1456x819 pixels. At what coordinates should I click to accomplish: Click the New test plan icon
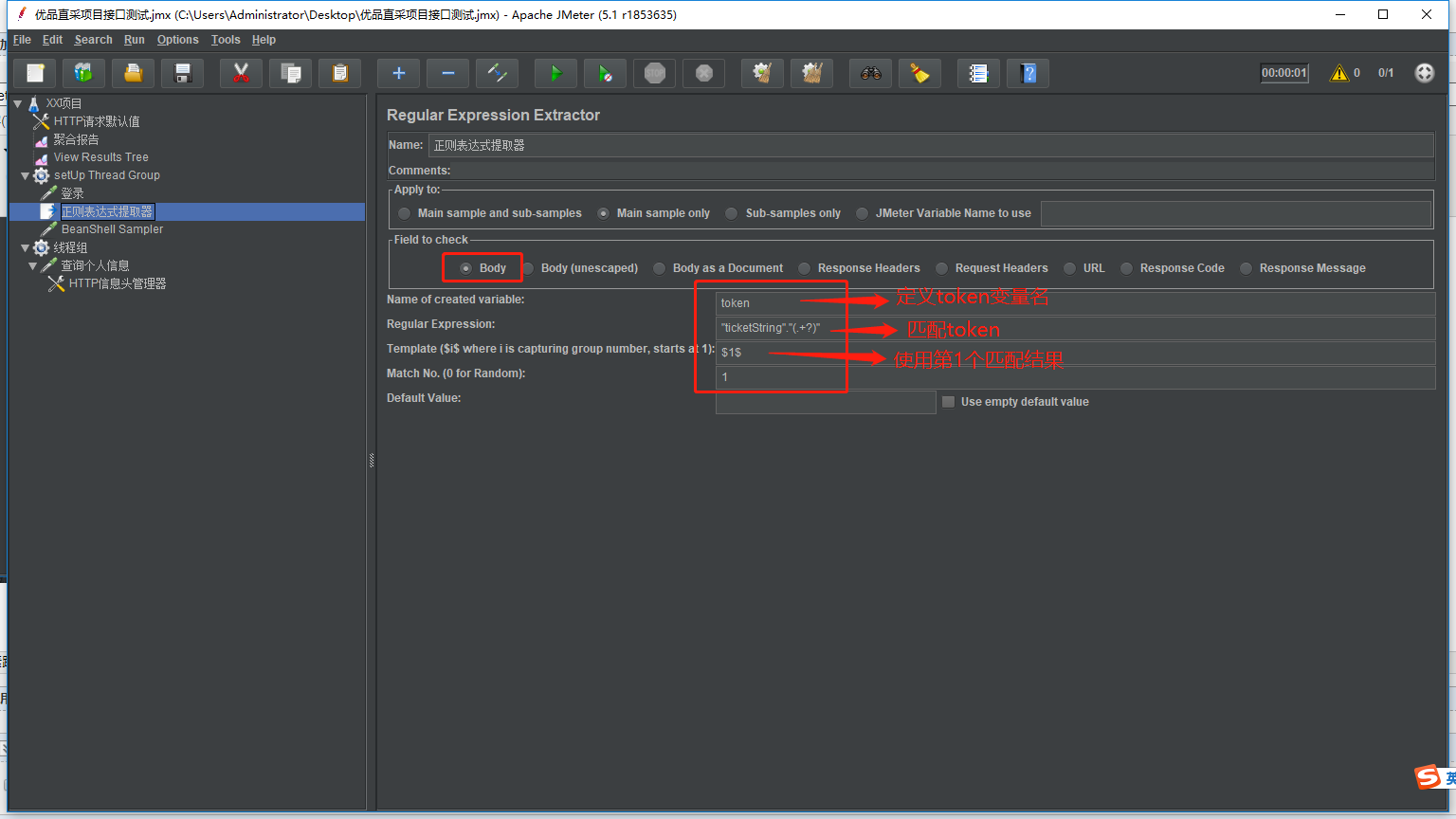(35, 73)
